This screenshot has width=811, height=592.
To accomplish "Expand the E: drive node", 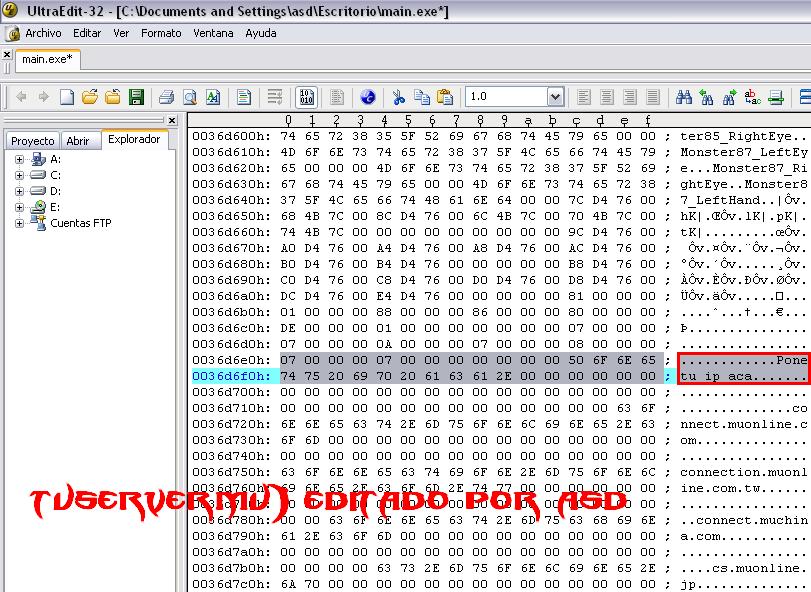I will click(x=19, y=207).
